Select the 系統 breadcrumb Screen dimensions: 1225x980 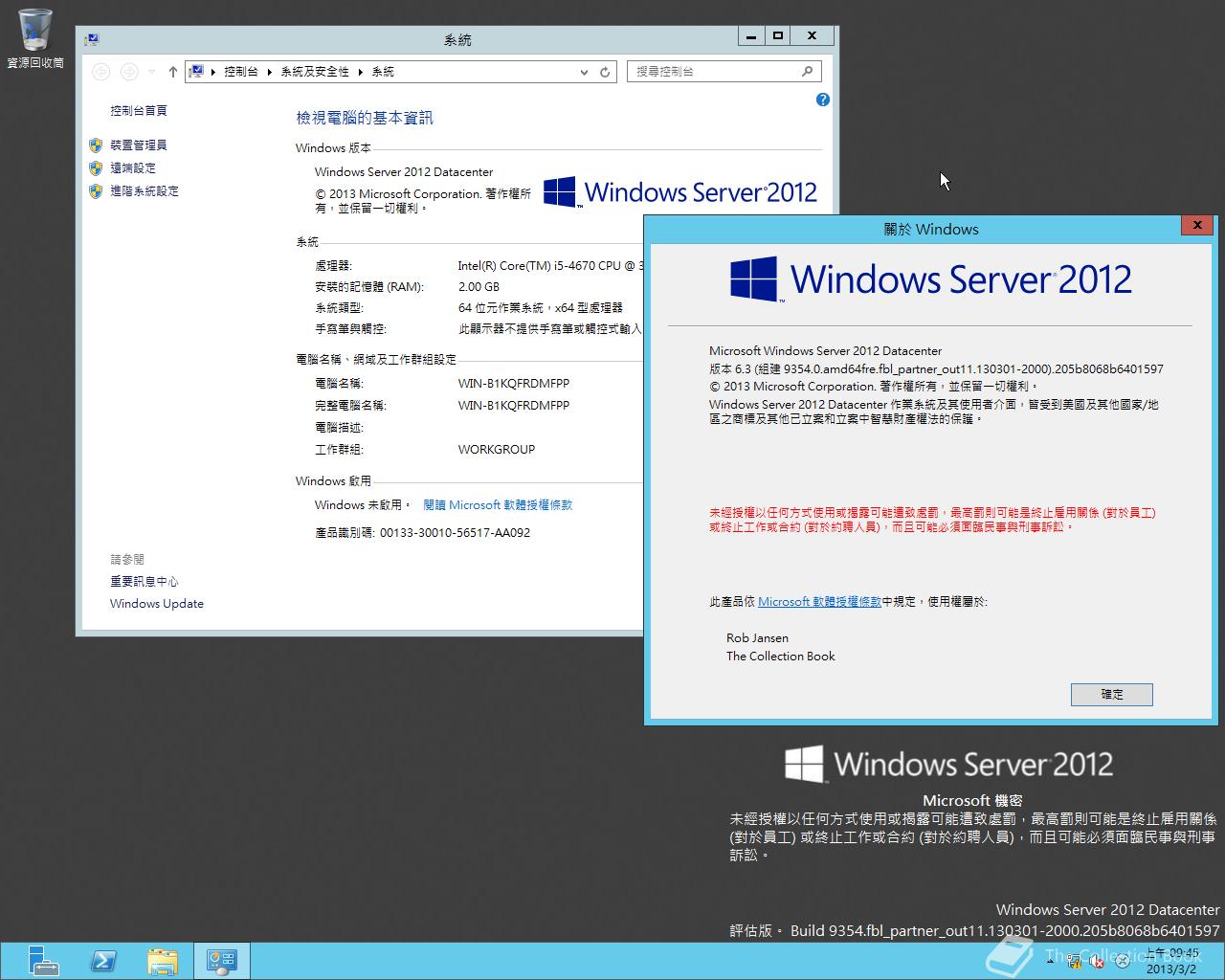click(x=383, y=72)
